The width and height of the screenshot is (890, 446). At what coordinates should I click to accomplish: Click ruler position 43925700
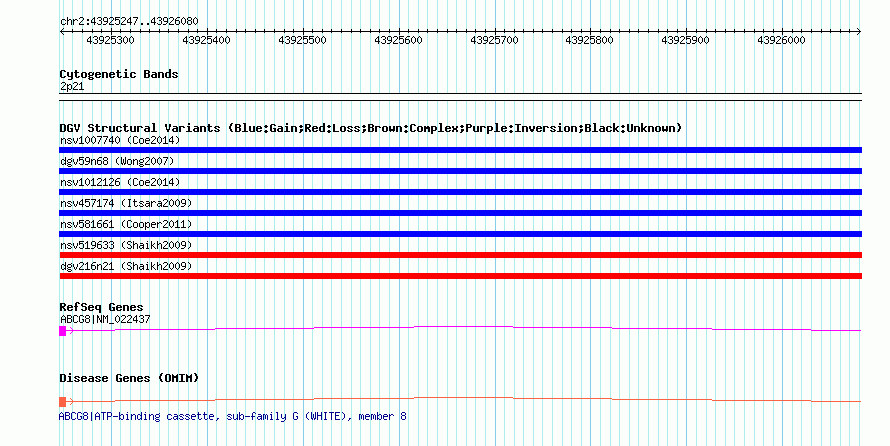coord(494,41)
